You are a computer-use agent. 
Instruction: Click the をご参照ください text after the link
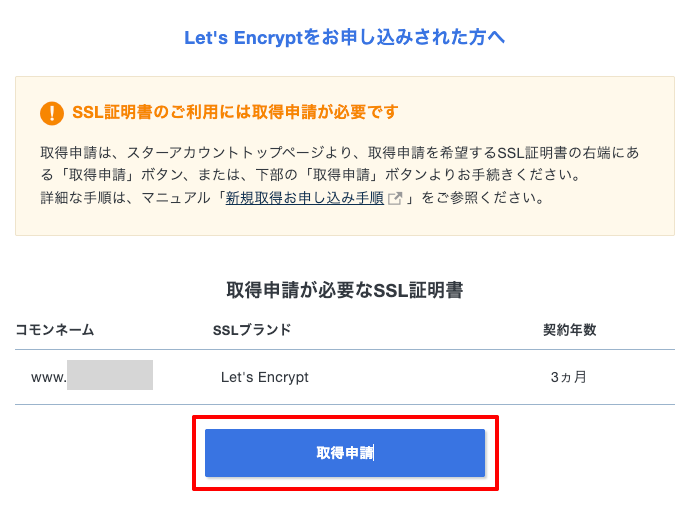coord(481,198)
